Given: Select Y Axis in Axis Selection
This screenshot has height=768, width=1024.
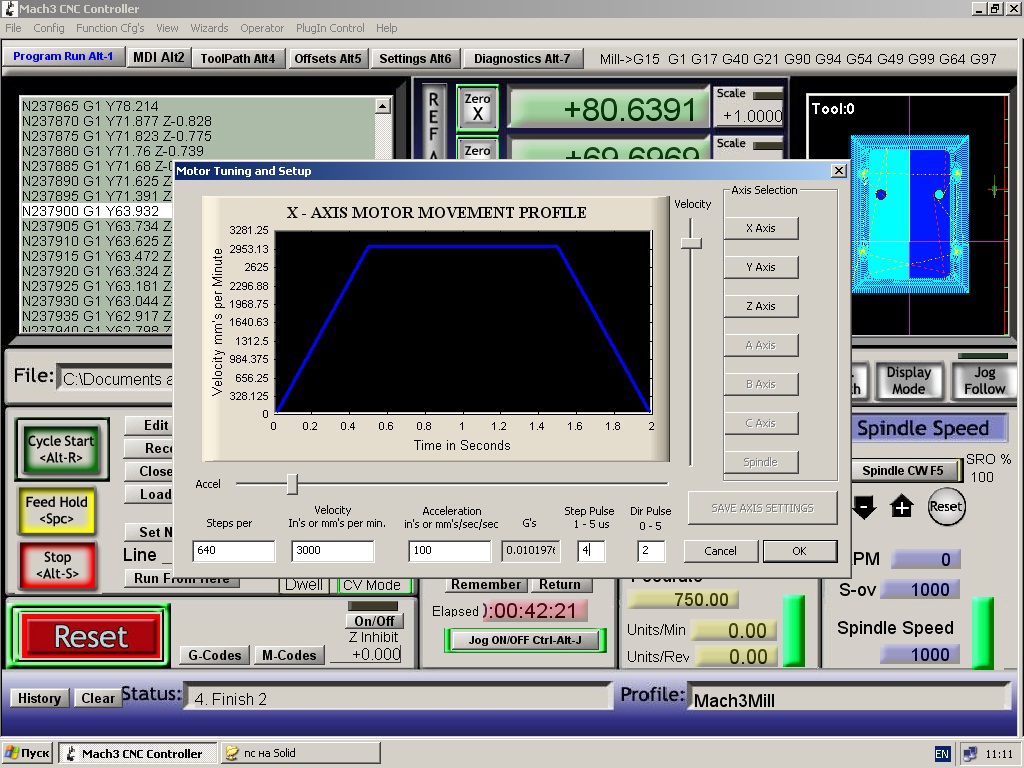Looking at the screenshot, I should point(761,267).
